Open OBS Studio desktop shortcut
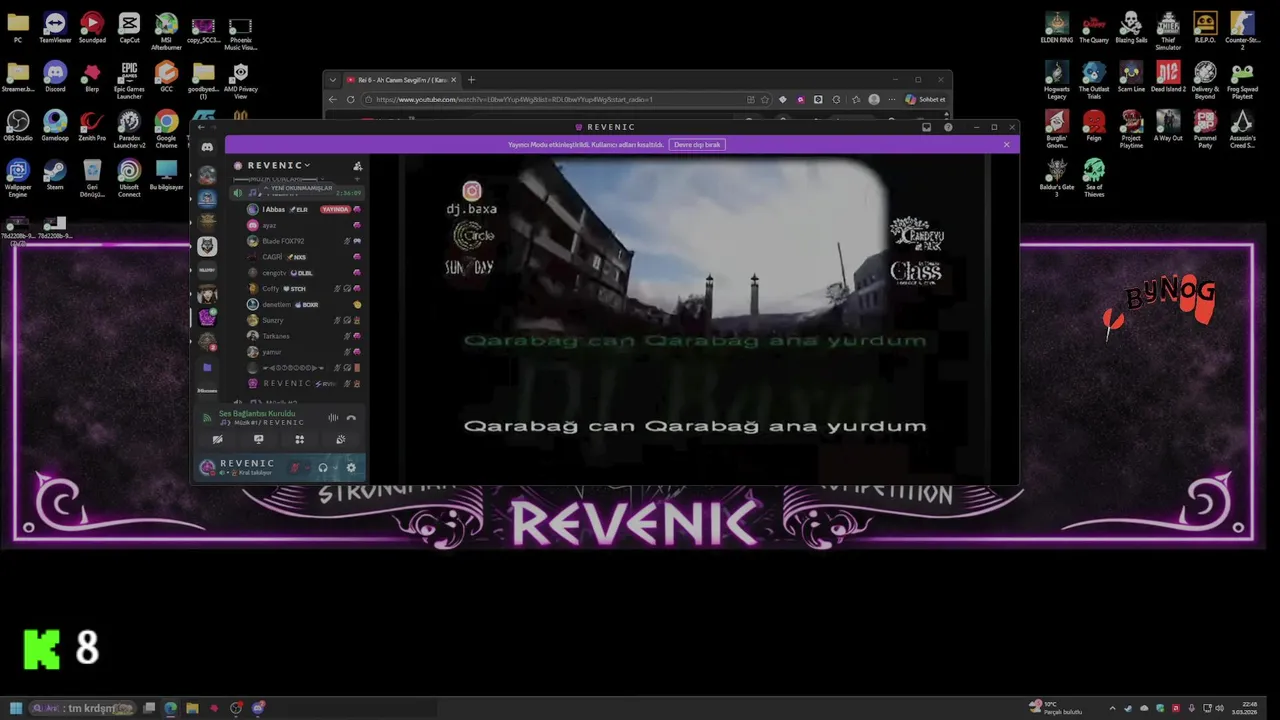This screenshot has width=1280, height=720. [x=18, y=126]
